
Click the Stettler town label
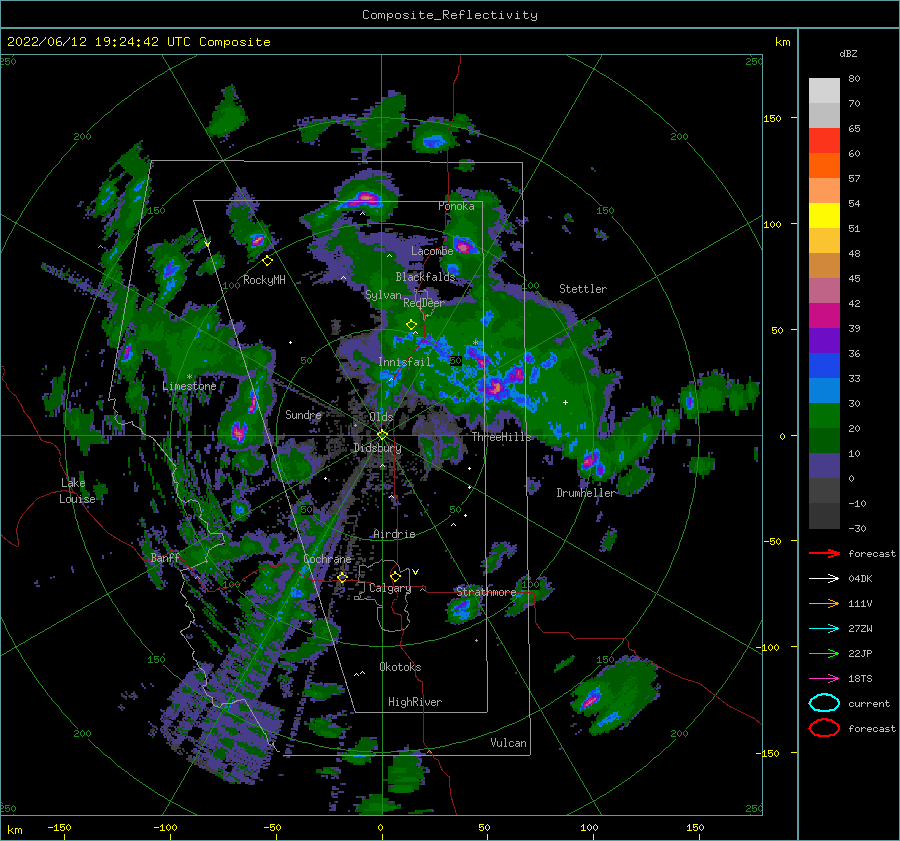click(583, 289)
